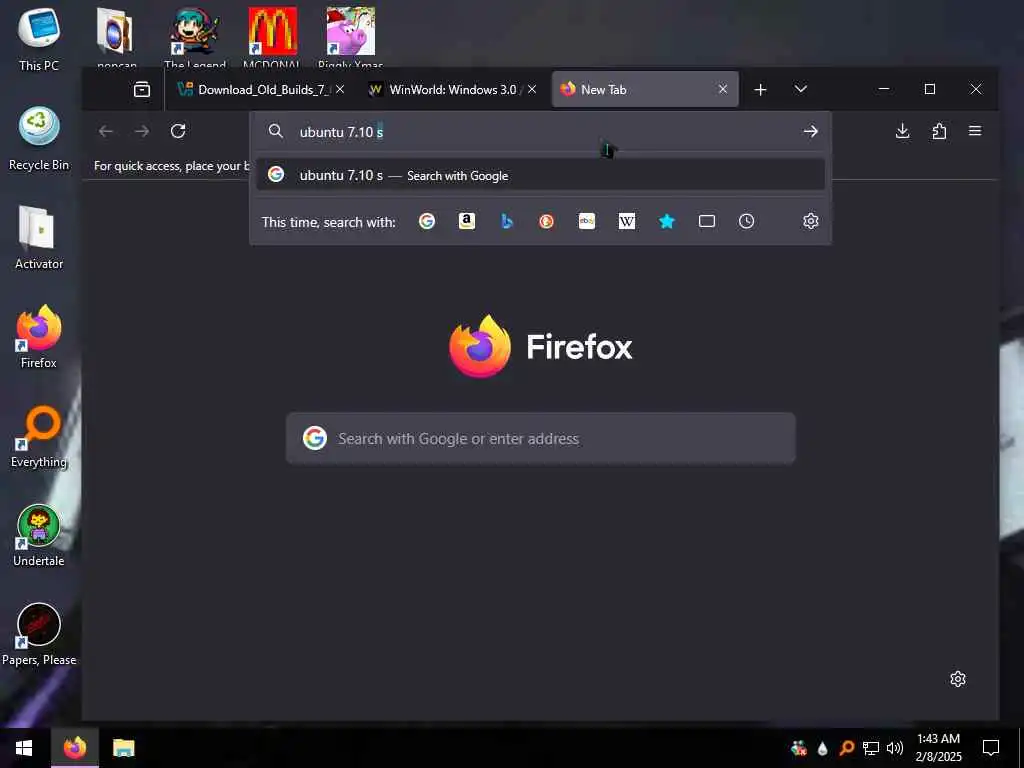1024x768 pixels.
Task: Open Activator desktop icon
Action: pos(39,238)
